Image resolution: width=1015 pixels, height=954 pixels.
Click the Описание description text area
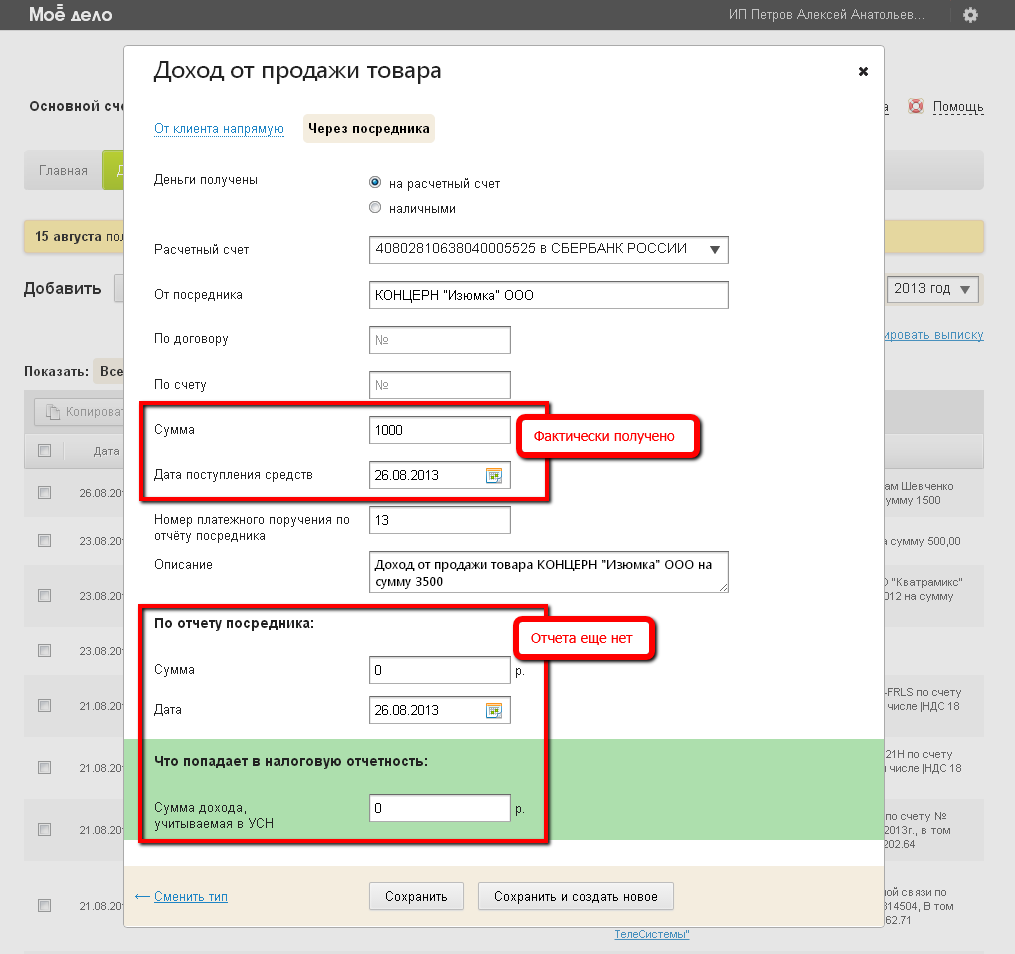(x=548, y=572)
